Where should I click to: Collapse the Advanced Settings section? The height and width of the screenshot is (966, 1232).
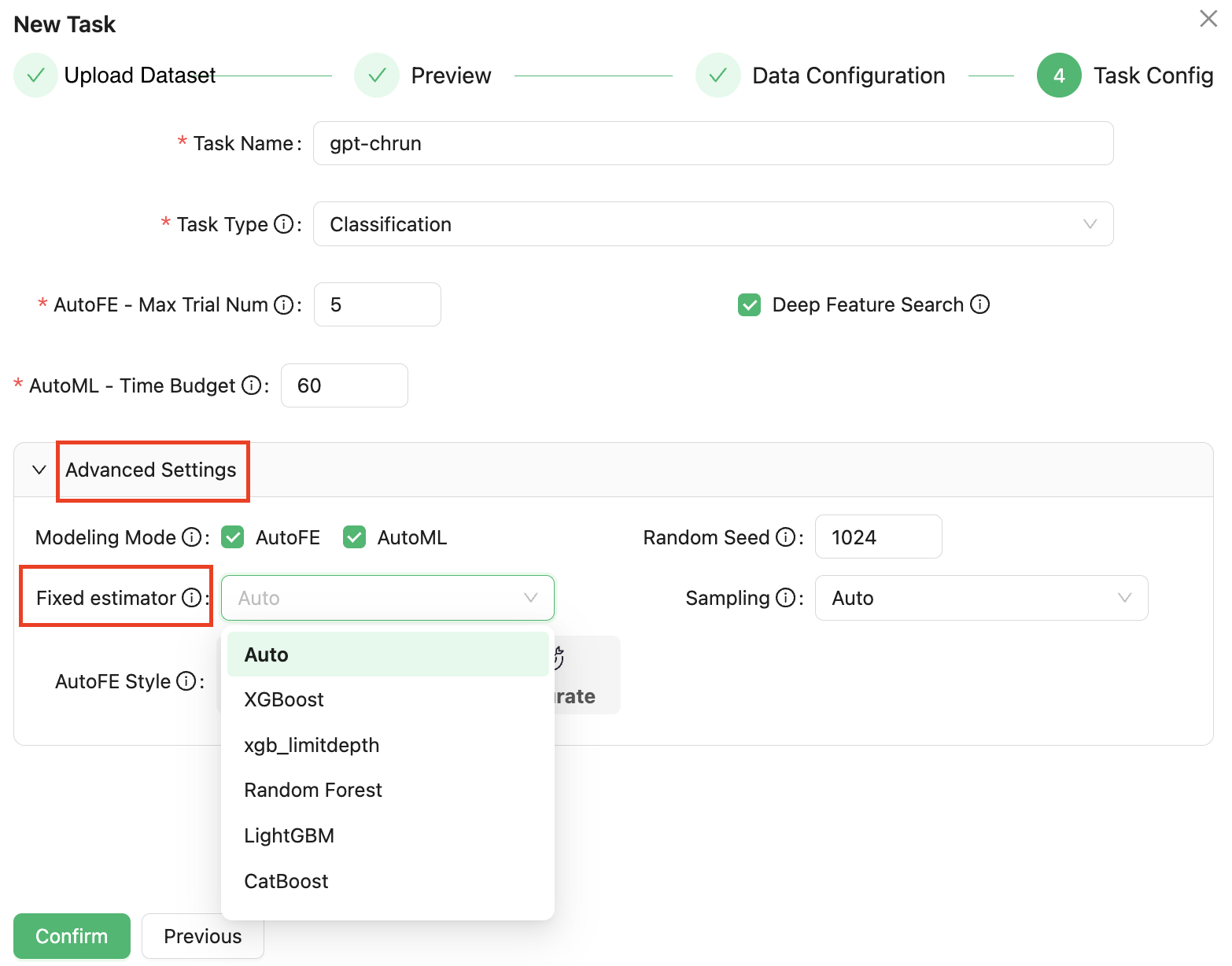coord(39,470)
